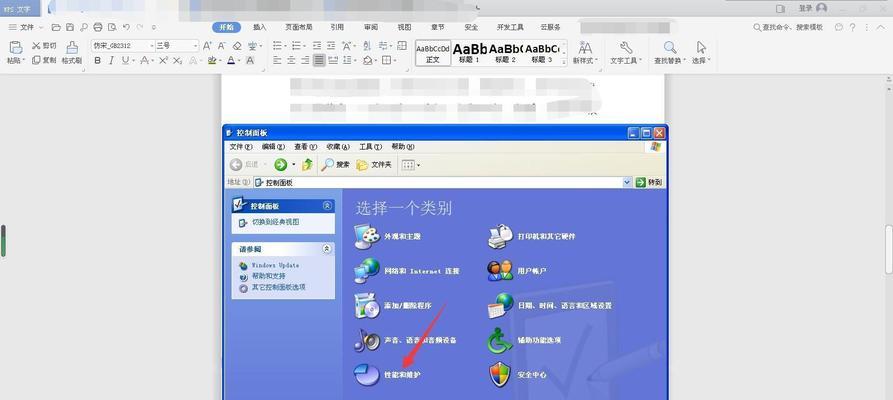Click the clear formatting eraser icon
Image resolution: width=893 pixels, height=400 pixels.
tap(237, 46)
